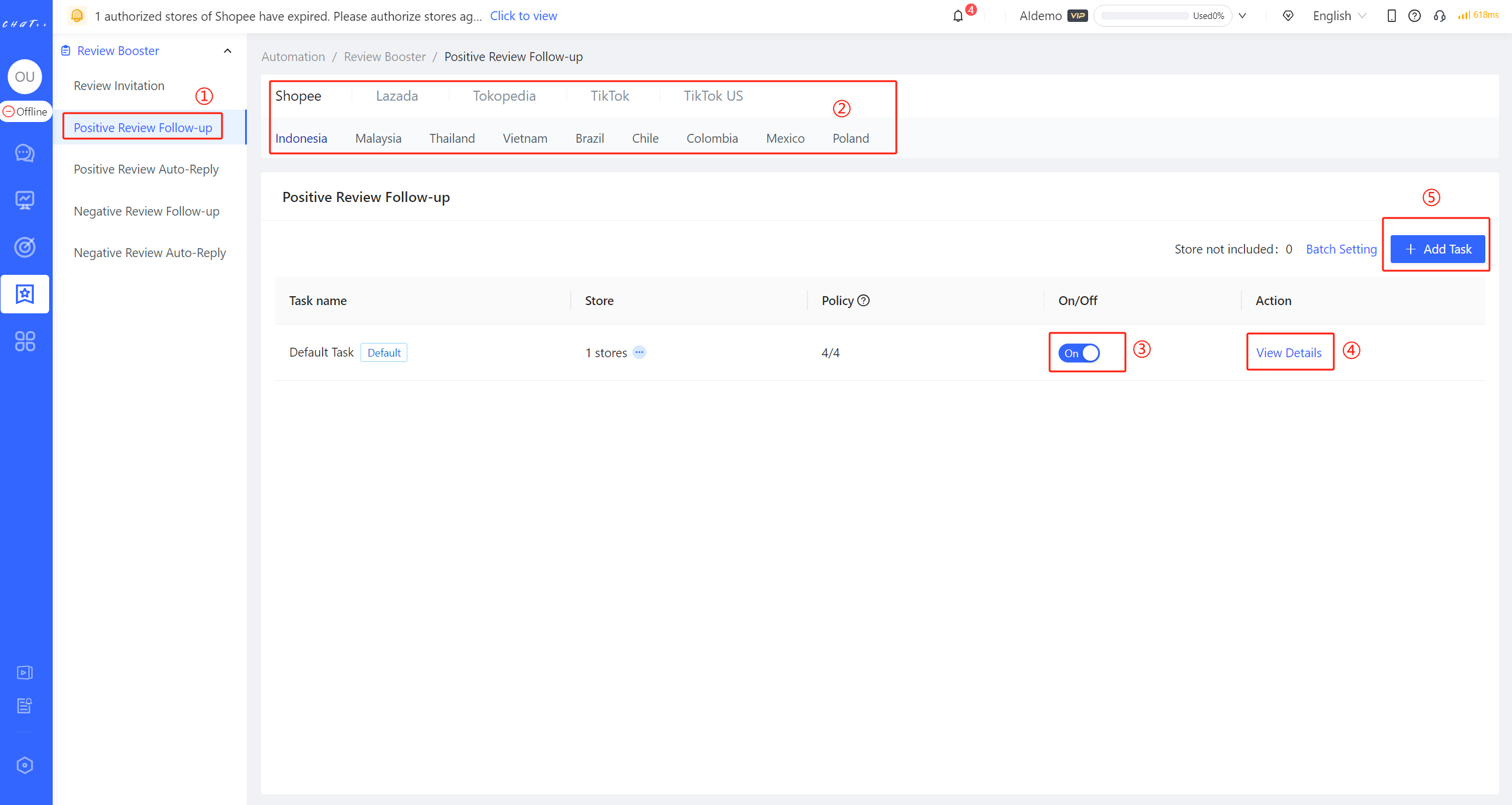This screenshot has width=1512, height=805.
Task: Go to Review Booster breadcrumb
Action: tap(385, 57)
